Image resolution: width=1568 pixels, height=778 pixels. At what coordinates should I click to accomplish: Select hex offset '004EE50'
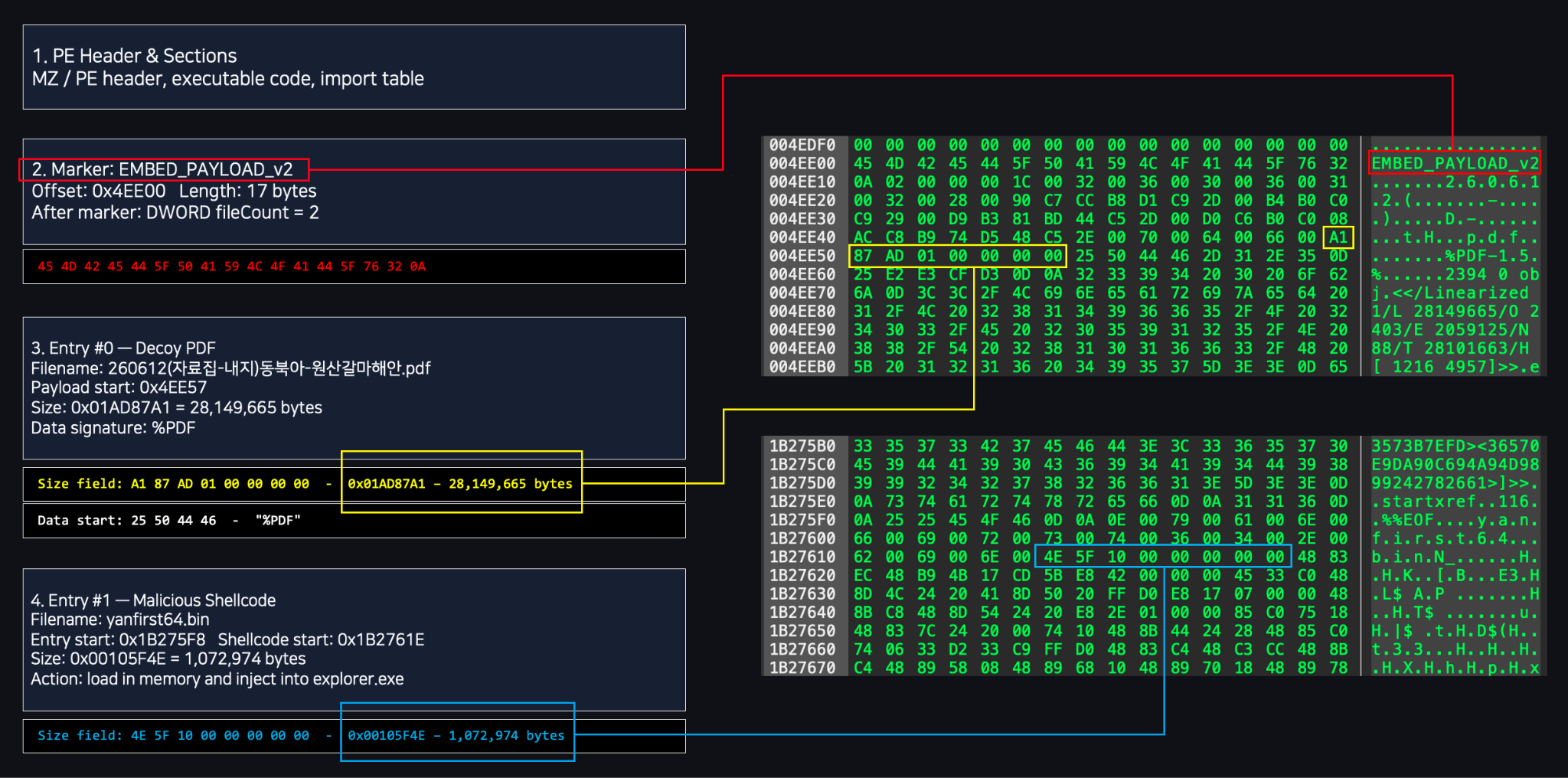tap(802, 256)
